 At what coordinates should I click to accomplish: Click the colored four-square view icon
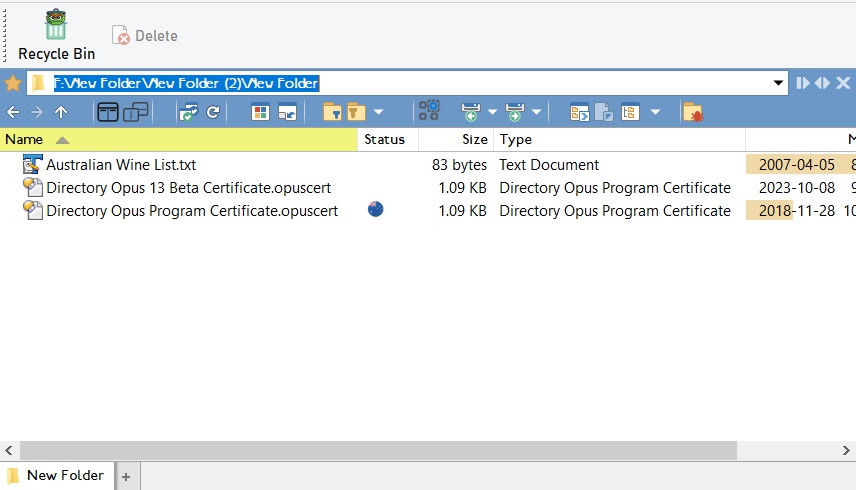click(x=260, y=112)
